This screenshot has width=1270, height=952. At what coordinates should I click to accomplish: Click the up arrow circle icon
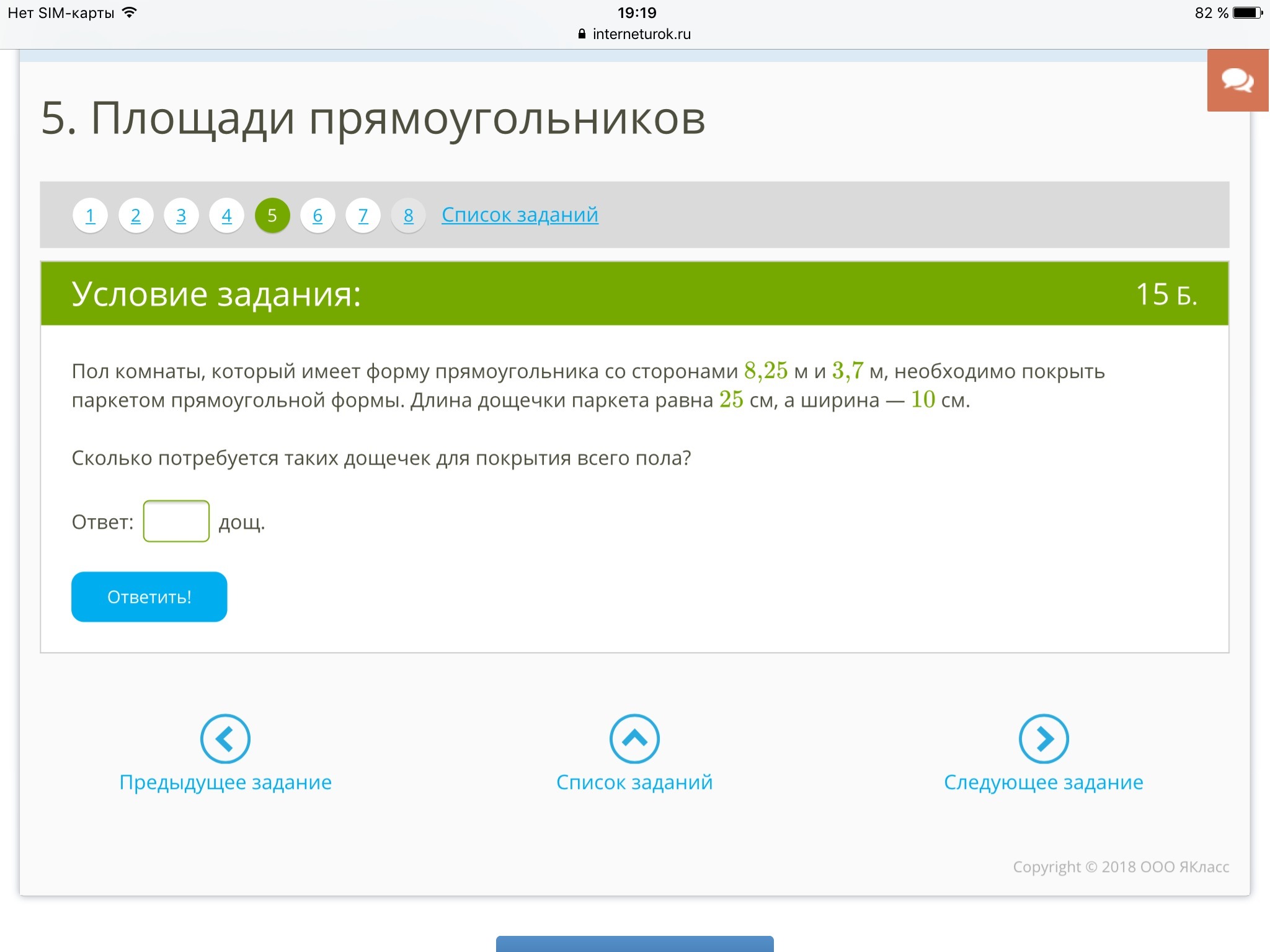coord(634,738)
